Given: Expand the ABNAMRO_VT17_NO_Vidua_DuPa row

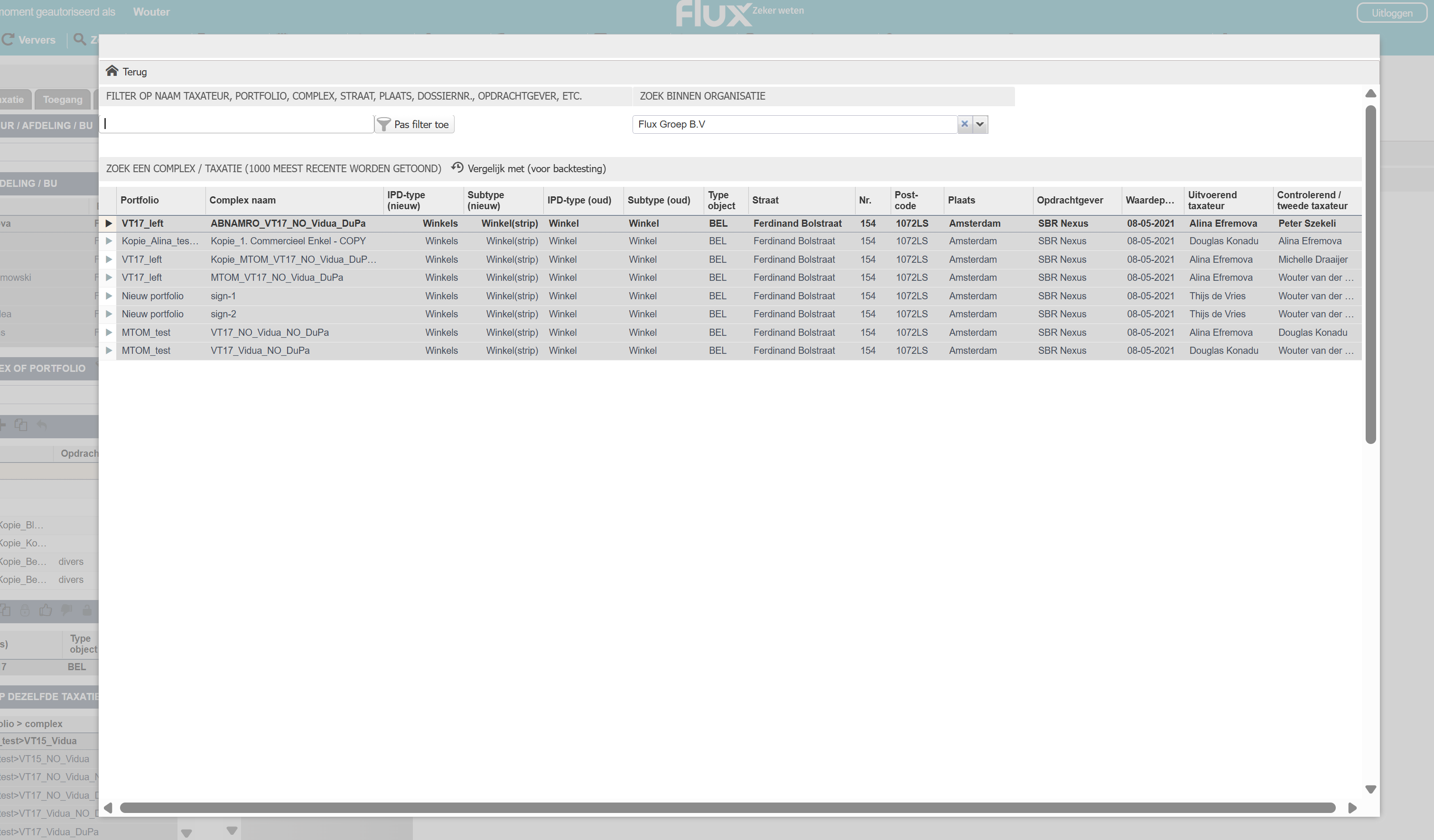Looking at the screenshot, I should pos(109,223).
